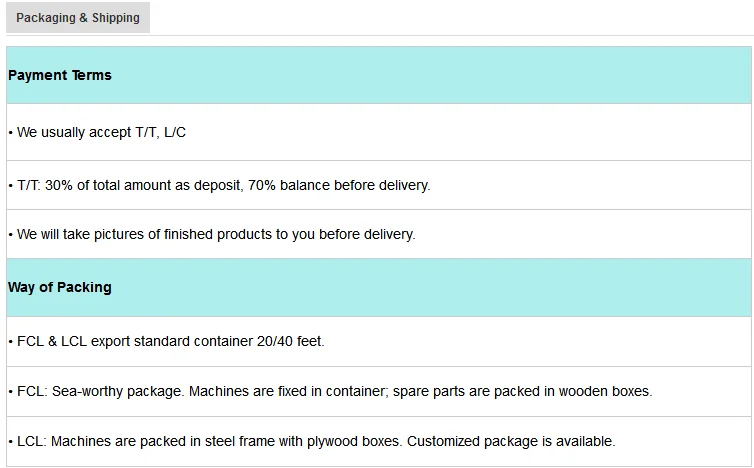This screenshot has width=754, height=468.
Task: Open the Packaging & Shipping tab
Action: click(78, 18)
